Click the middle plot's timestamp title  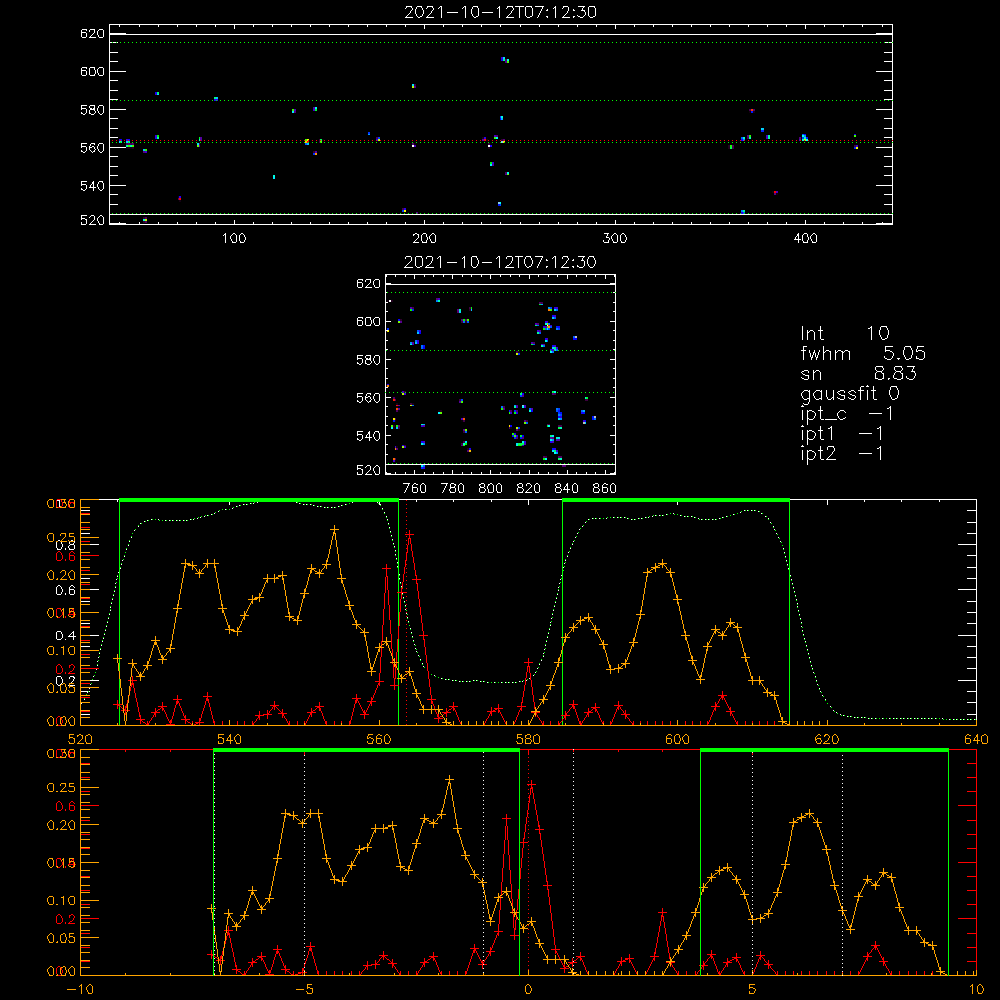500,262
